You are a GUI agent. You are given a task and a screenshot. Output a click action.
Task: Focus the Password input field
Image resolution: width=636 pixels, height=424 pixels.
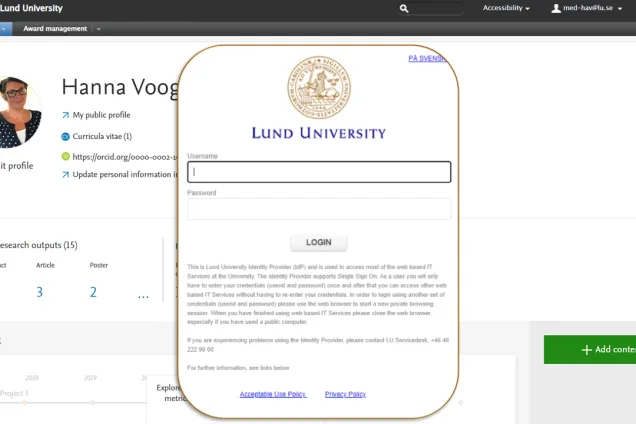(x=319, y=209)
